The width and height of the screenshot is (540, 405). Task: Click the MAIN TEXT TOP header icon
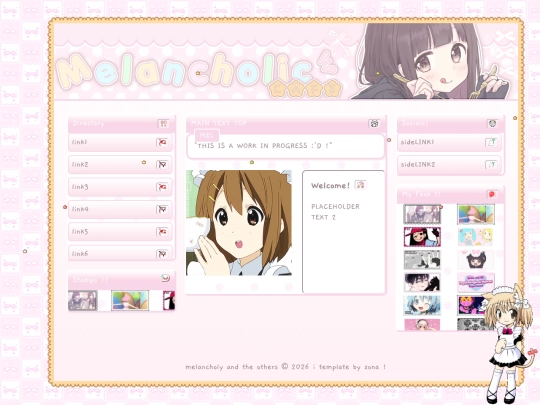(x=374, y=123)
